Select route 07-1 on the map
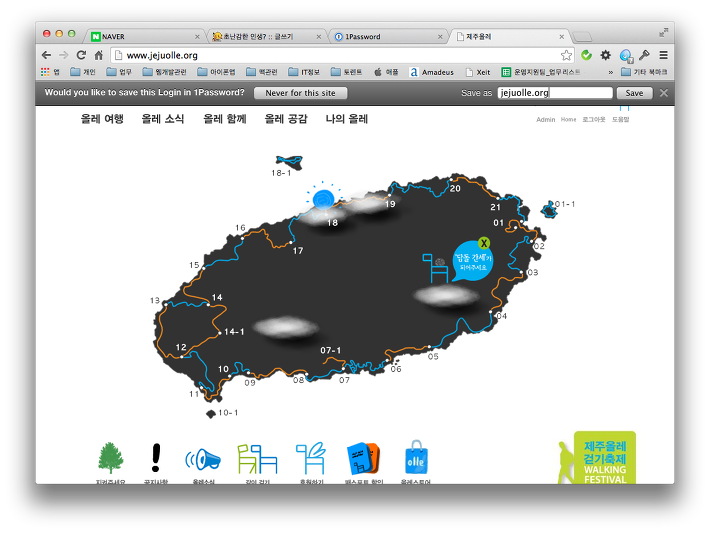Screen dimensions: 710x533 click(331, 350)
